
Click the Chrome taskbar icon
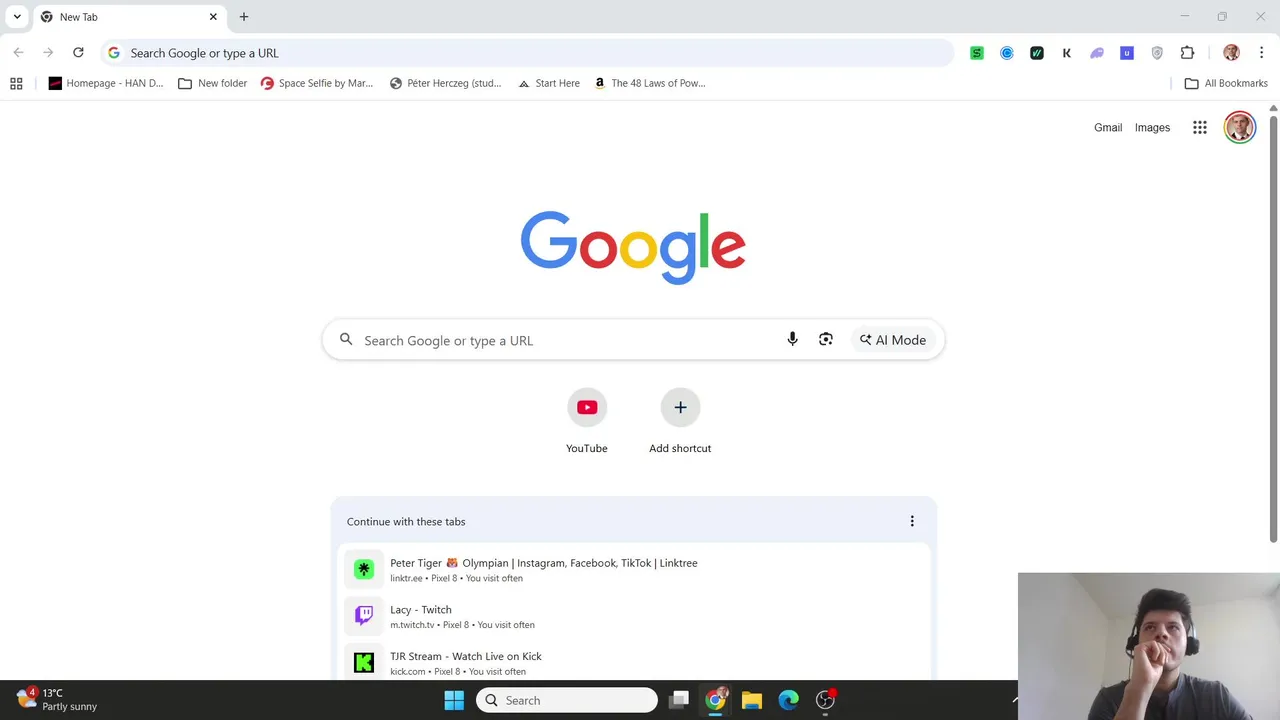pyautogui.click(x=715, y=700)
